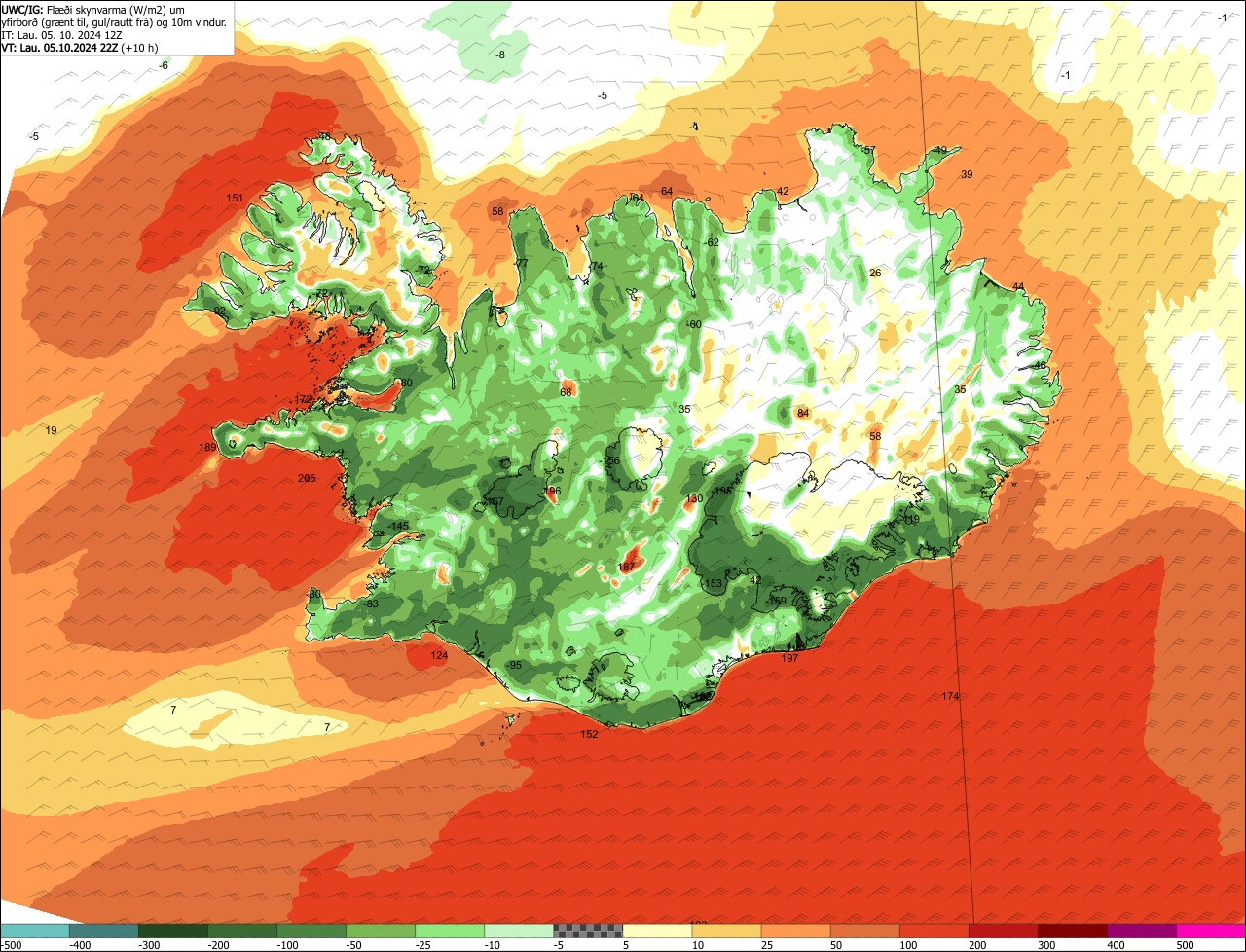Click the 205 heat flux value
1246x952 pixels.
pos(307,478)
